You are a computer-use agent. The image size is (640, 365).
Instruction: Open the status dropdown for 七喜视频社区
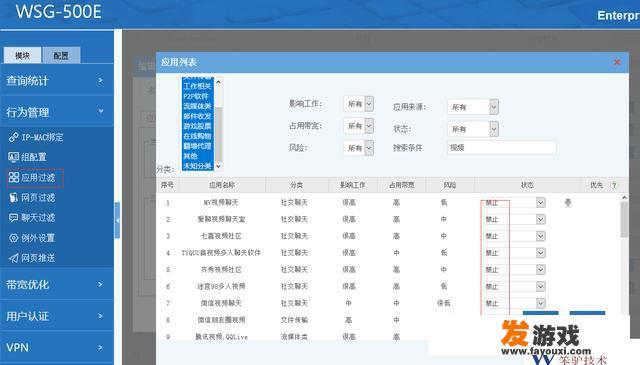[540, 236]
